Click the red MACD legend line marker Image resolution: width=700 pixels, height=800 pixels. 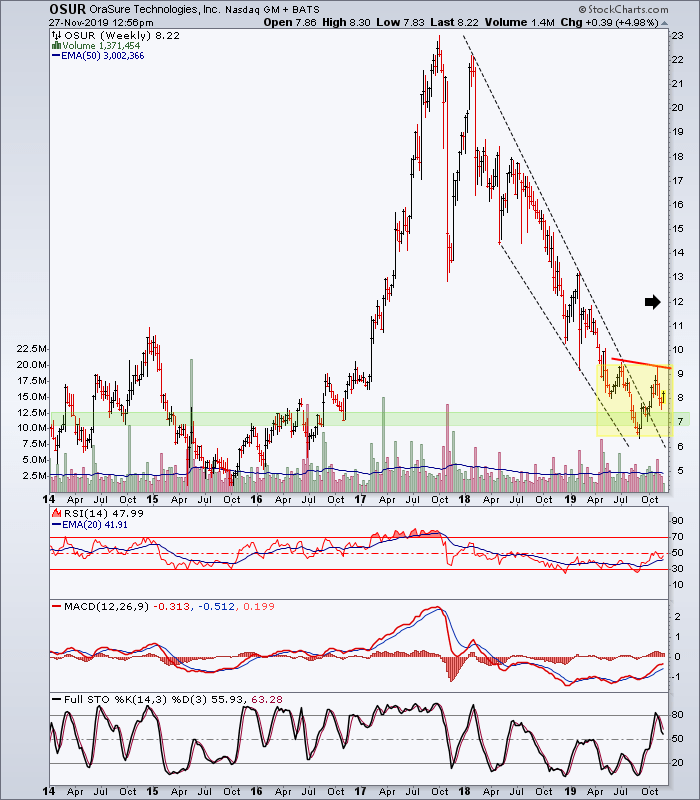pos(56,606)
